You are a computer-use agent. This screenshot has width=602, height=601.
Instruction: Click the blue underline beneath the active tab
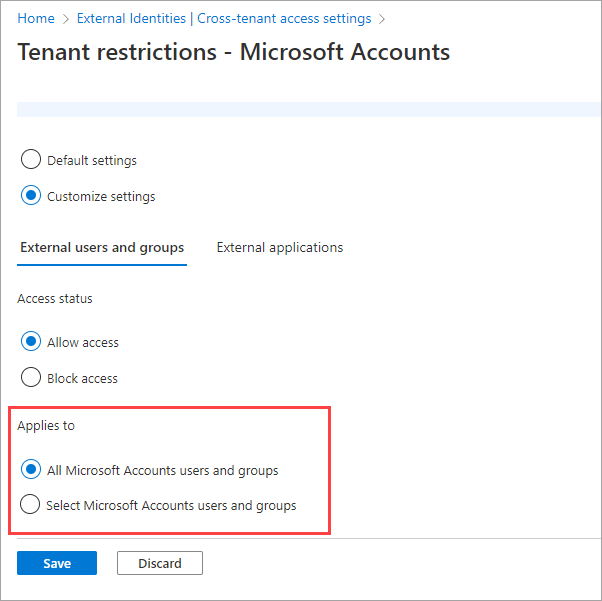pos(102,265)
